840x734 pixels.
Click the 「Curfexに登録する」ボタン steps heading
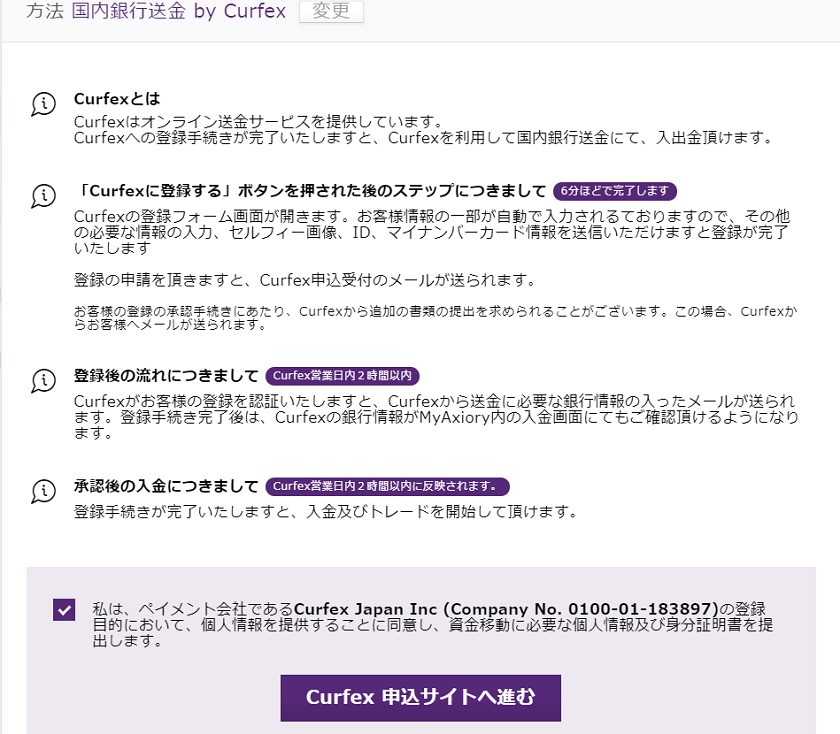[x=310, y=191]
